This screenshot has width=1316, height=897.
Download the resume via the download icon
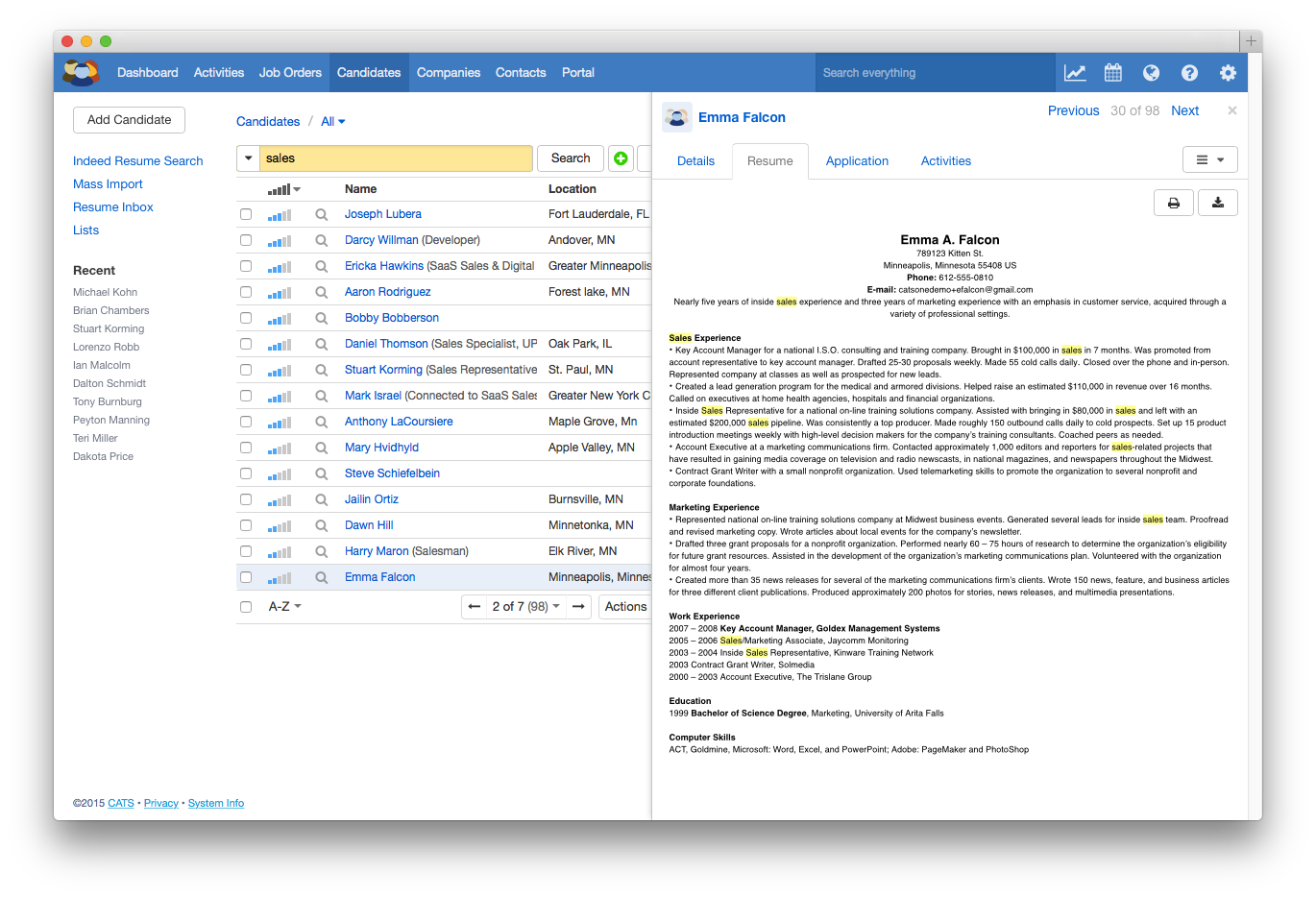point(1217,203)
